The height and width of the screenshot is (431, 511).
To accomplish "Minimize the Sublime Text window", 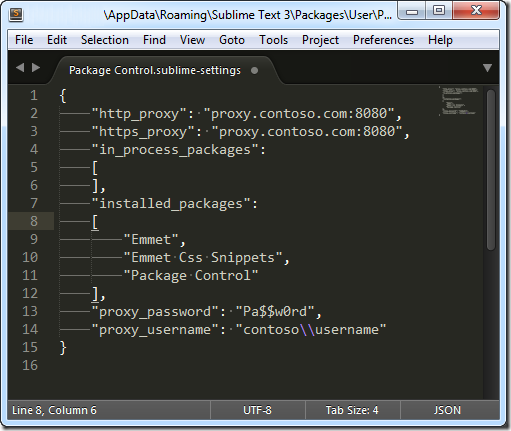I will (412, 12).
